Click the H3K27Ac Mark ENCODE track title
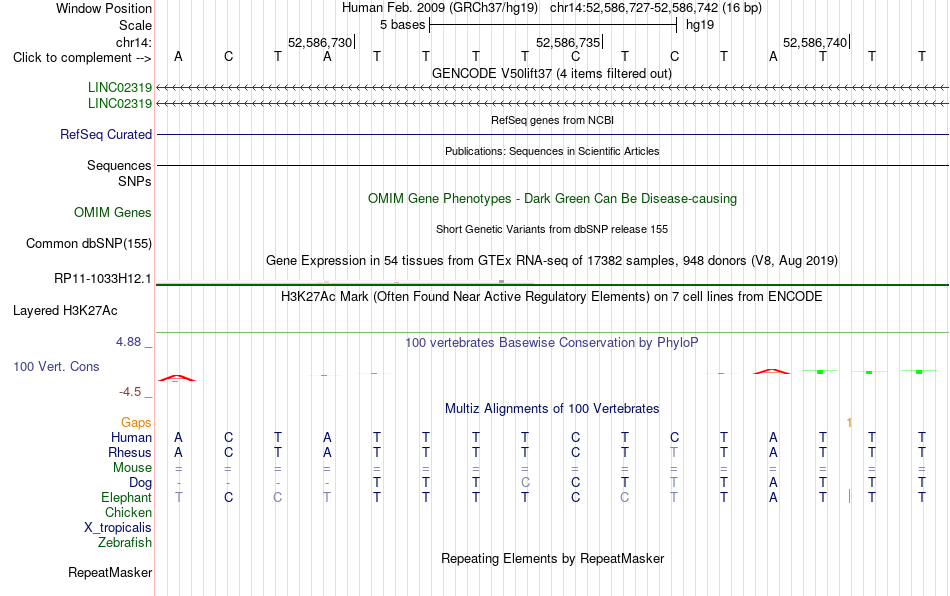This screenshot has width=950, height=596. click(552, 296)
